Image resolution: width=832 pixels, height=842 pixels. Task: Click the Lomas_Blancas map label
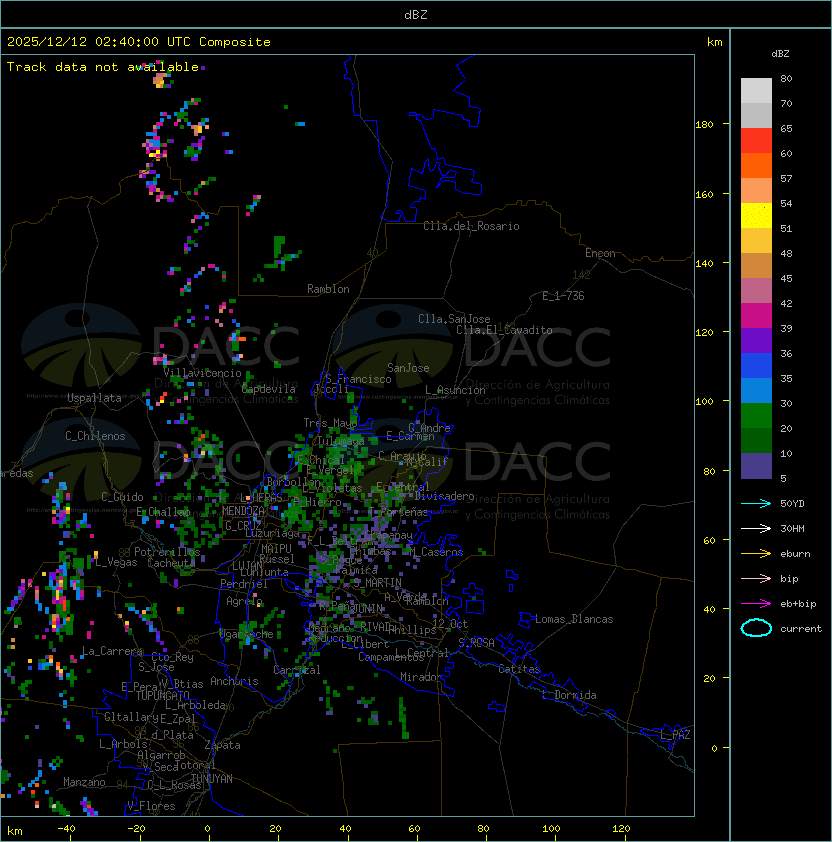[574, 619]
